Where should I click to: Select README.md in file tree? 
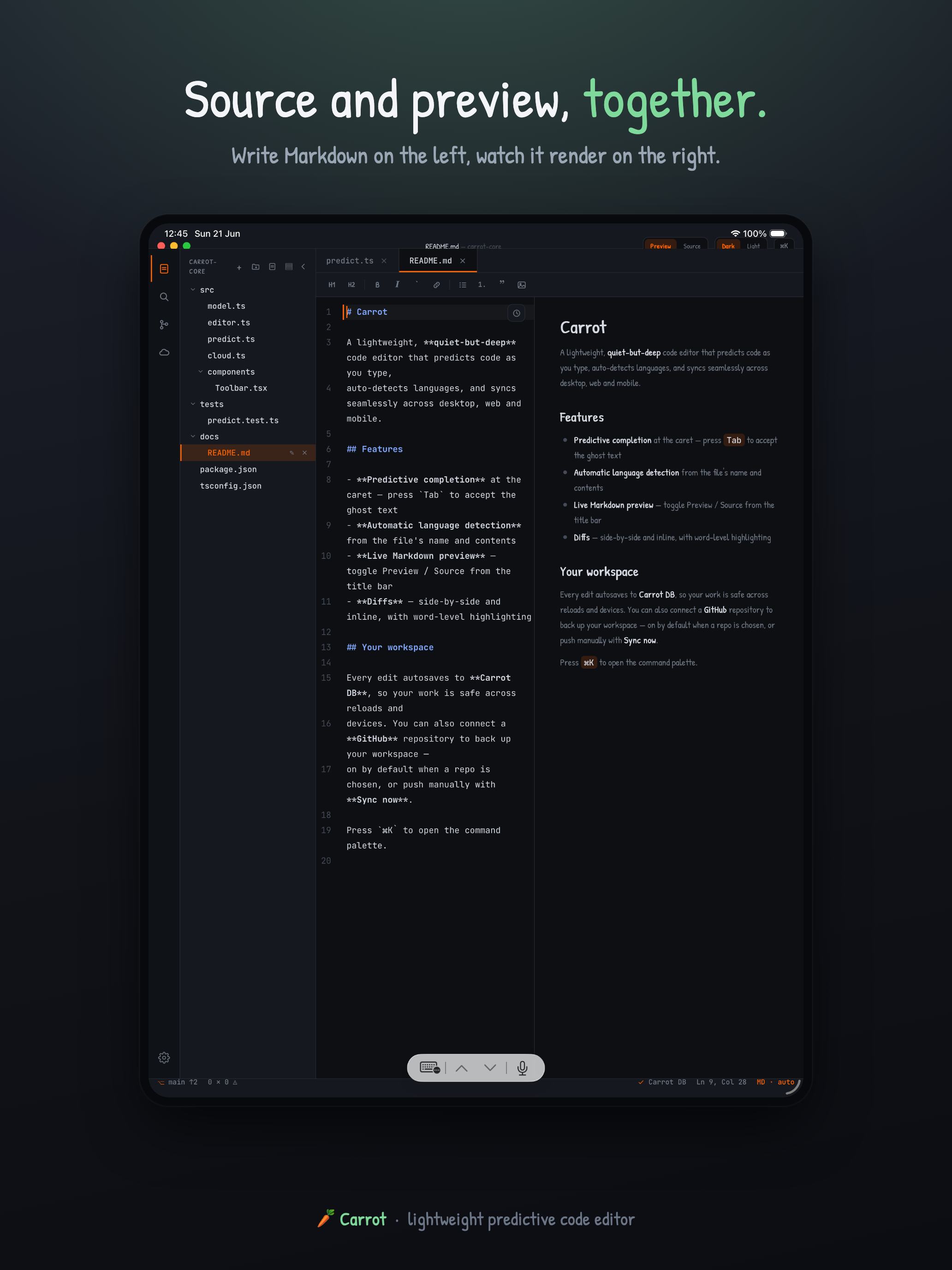(248, 453)
